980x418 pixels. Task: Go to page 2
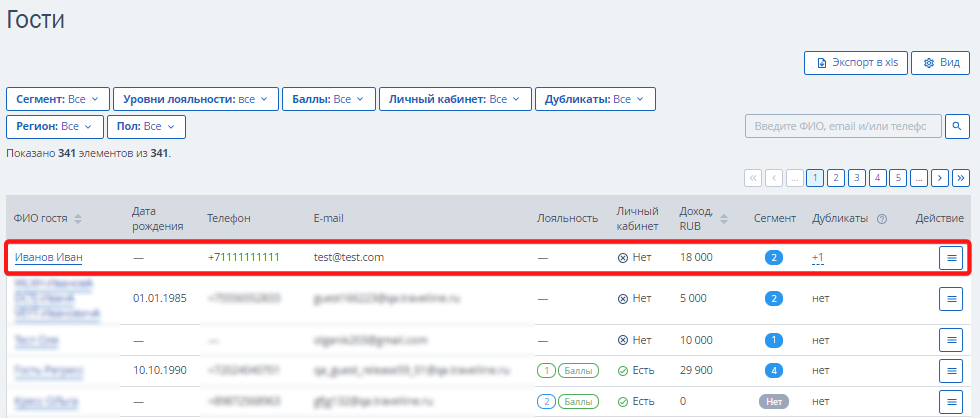(836, 178)
